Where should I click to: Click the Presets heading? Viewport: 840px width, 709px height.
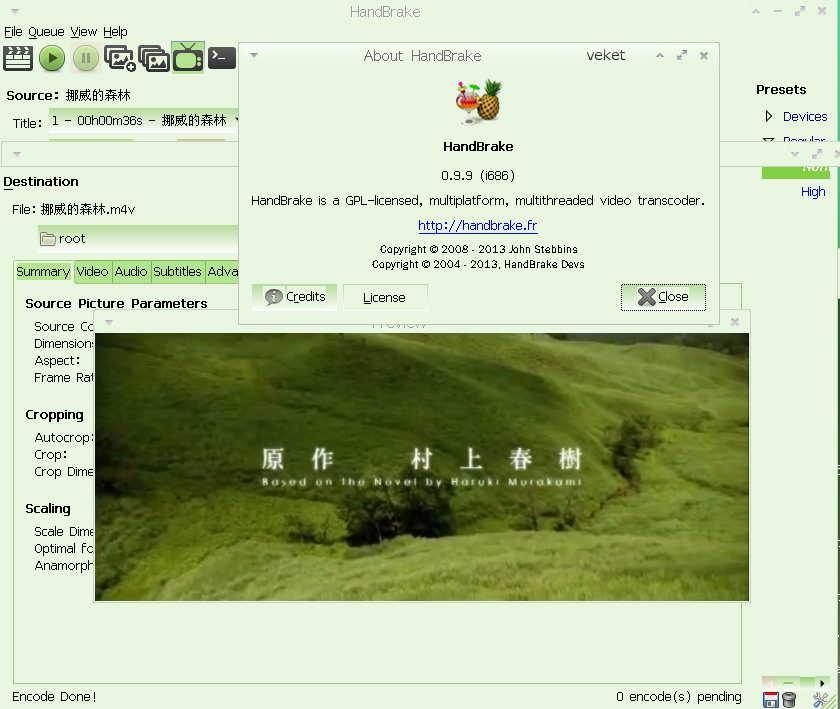pos(781,89)
